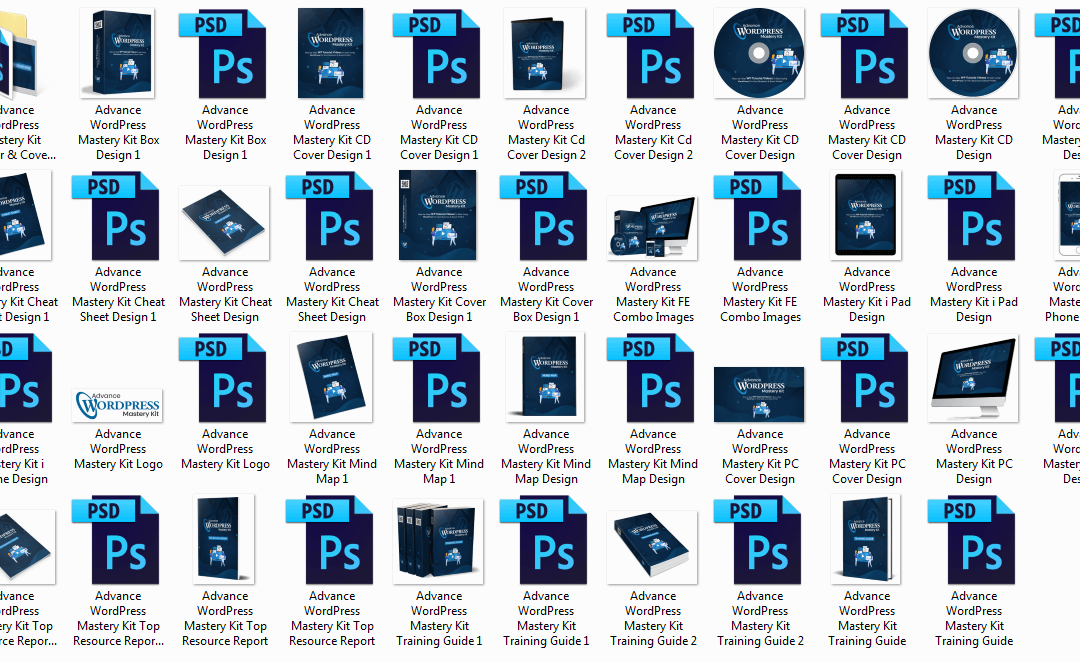Open the image thumbnail labeled Cheat Sheet Design
Image resolution: width=1080 pixels, height=662 pixels.
(x=224, y=223)
